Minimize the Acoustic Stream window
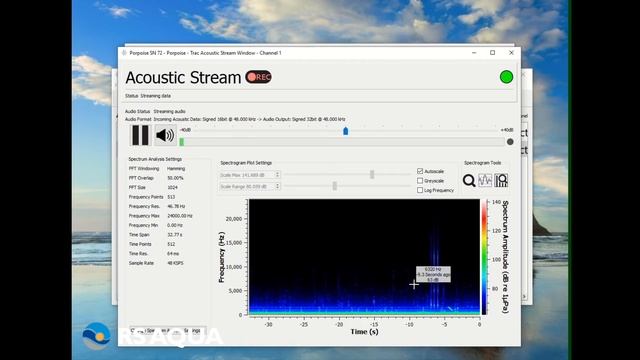640x360 pixels. 474,53
